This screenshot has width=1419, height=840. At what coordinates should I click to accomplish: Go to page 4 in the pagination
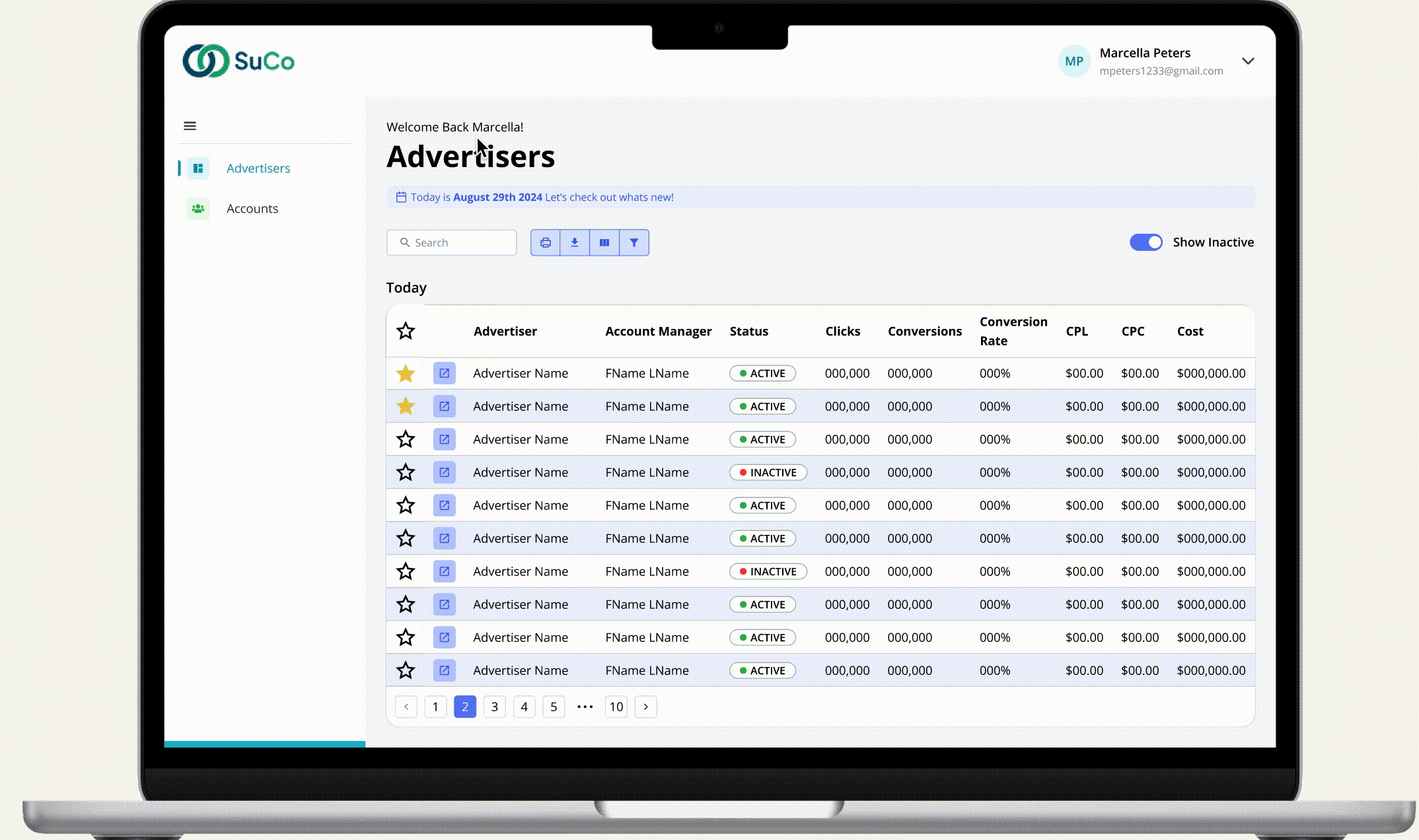click(x=525, y=707)
